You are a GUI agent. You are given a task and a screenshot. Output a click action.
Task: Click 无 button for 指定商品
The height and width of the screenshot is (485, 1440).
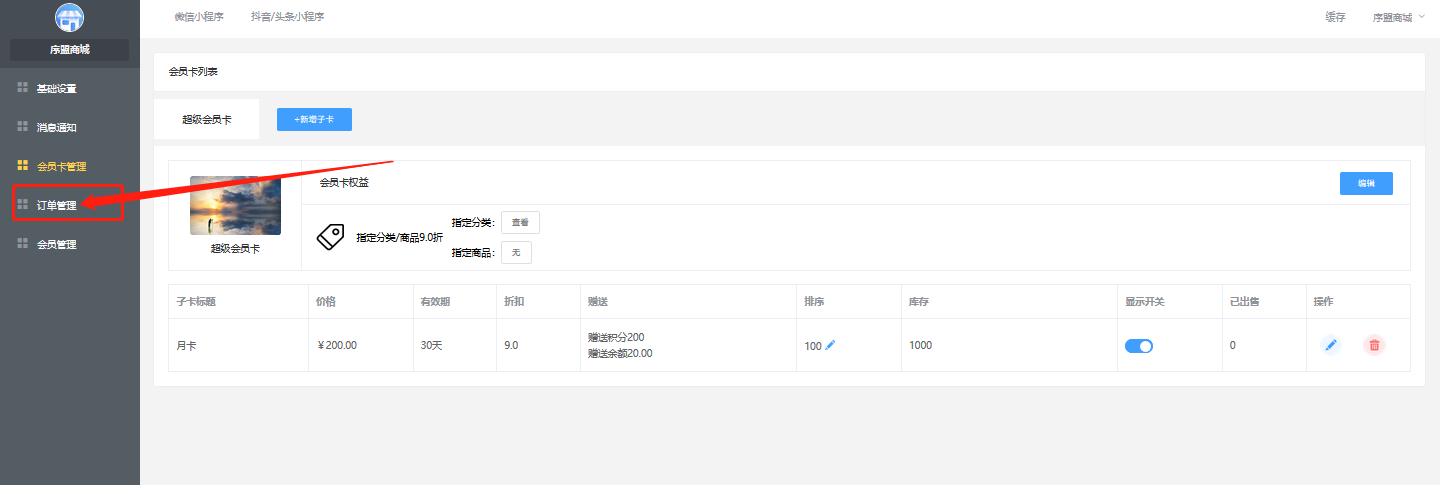point(516,253)
